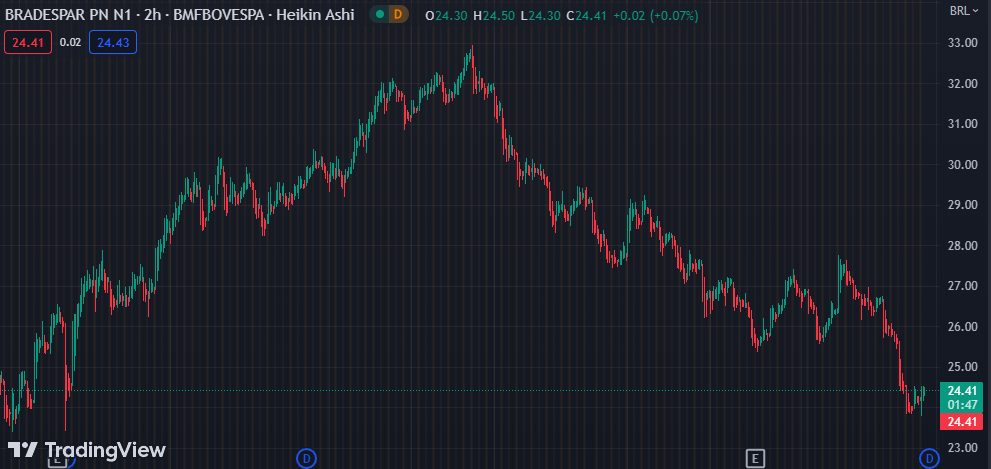Click the 26.00 price scale label
This screenshot has height=469, width=991.
point(963,326)
